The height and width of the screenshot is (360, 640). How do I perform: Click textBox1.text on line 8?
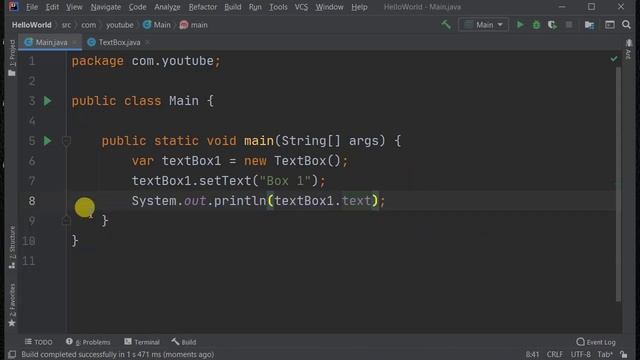click(x=322, y=201)
